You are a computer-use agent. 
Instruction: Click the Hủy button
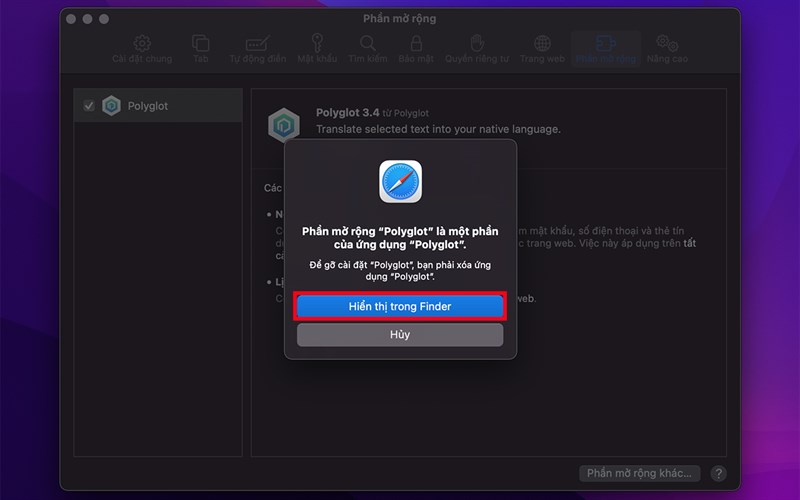point(400,335)
